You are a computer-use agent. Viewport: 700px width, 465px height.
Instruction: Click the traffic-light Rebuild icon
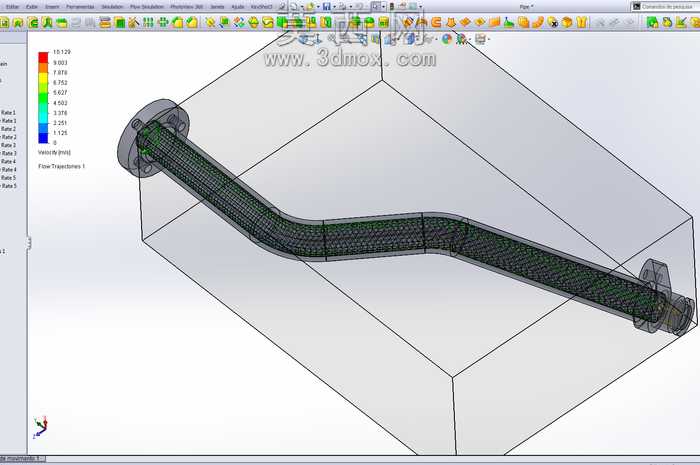[x=392, y=7]
